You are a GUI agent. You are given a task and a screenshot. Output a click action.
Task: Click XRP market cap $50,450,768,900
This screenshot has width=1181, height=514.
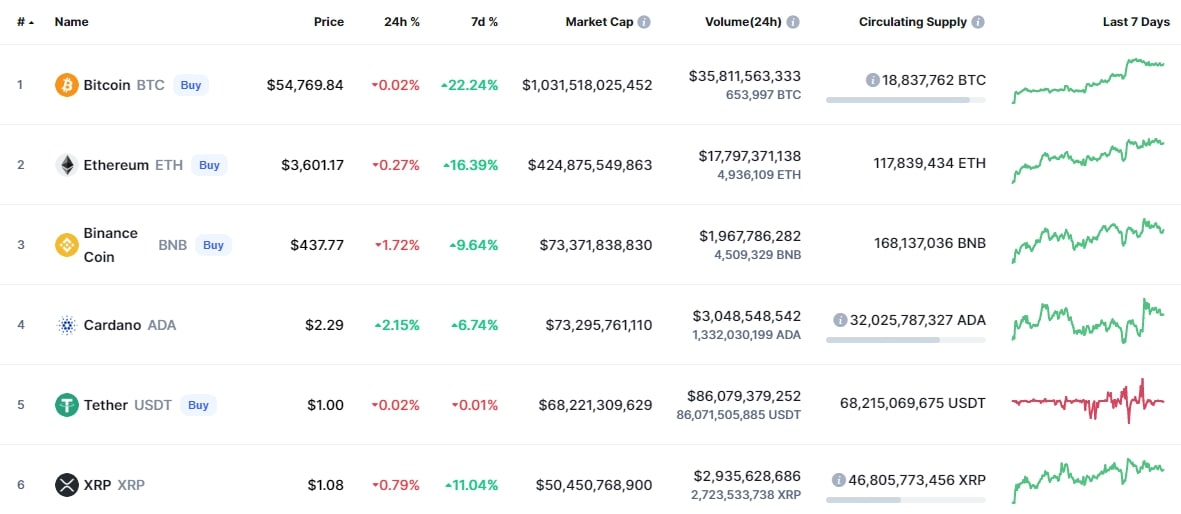pos(594,485)
